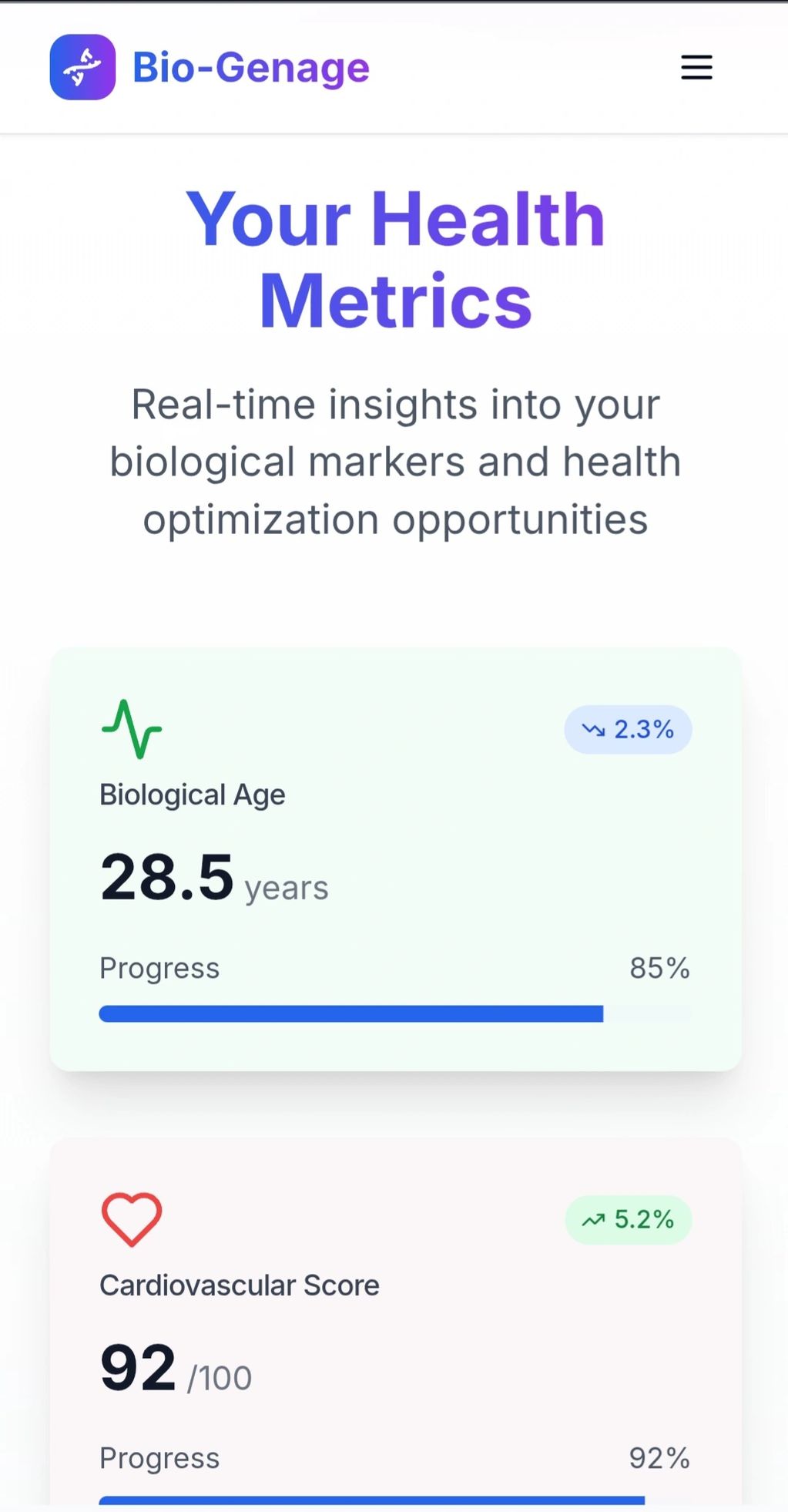Click the Your Health Metrics heading
788x1512 pixels.
(x=395, y=260)
